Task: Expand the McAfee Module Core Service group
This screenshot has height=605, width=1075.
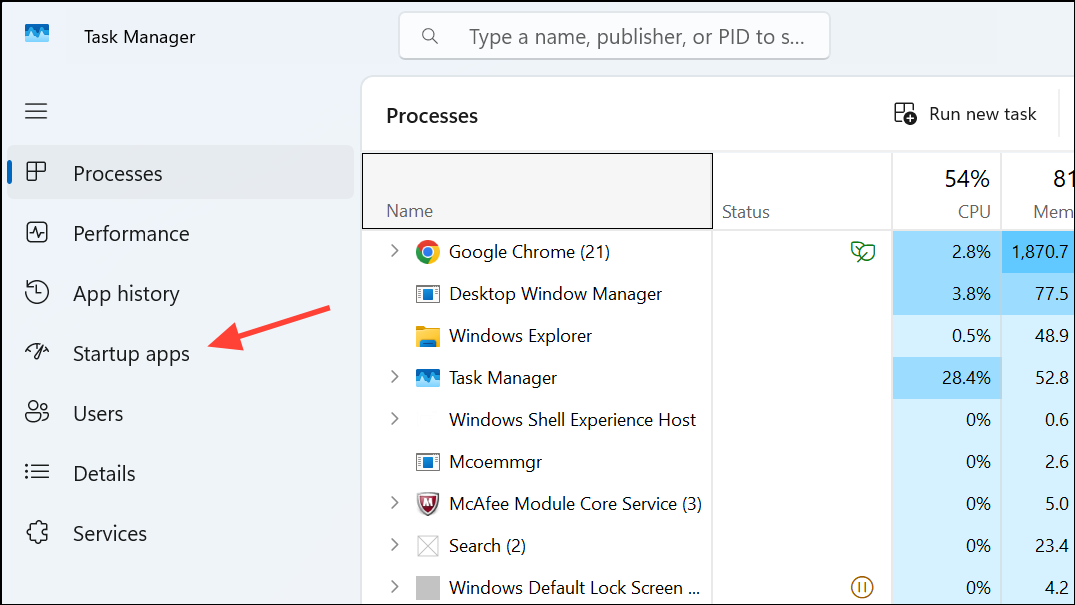Action: point(394,503)
